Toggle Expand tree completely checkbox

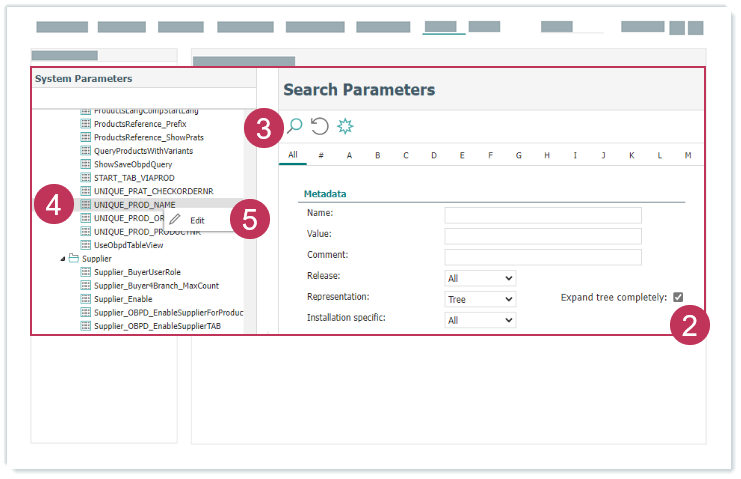point(678,297)
